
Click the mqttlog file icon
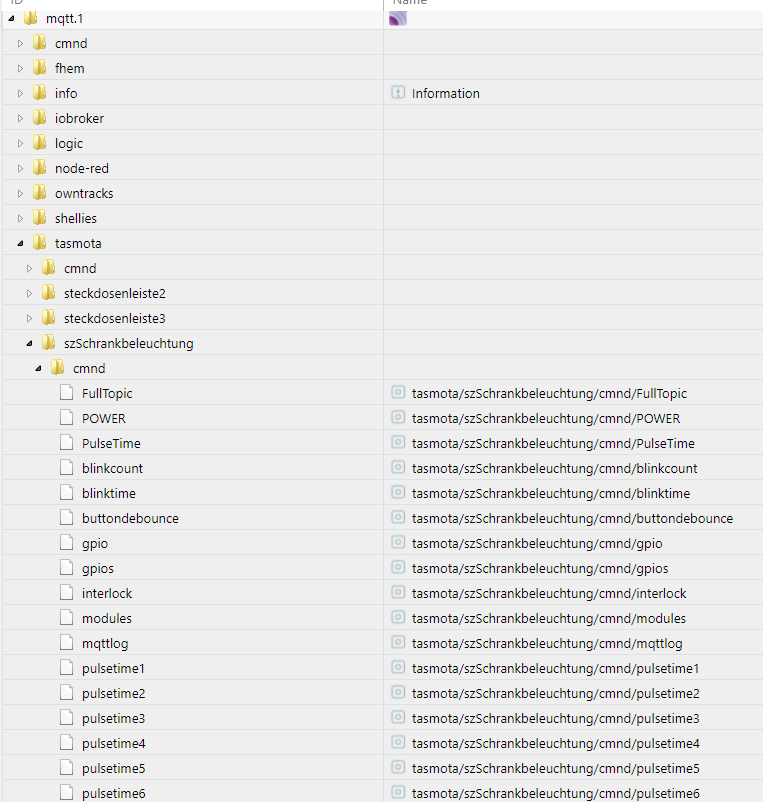pos(66,643)
